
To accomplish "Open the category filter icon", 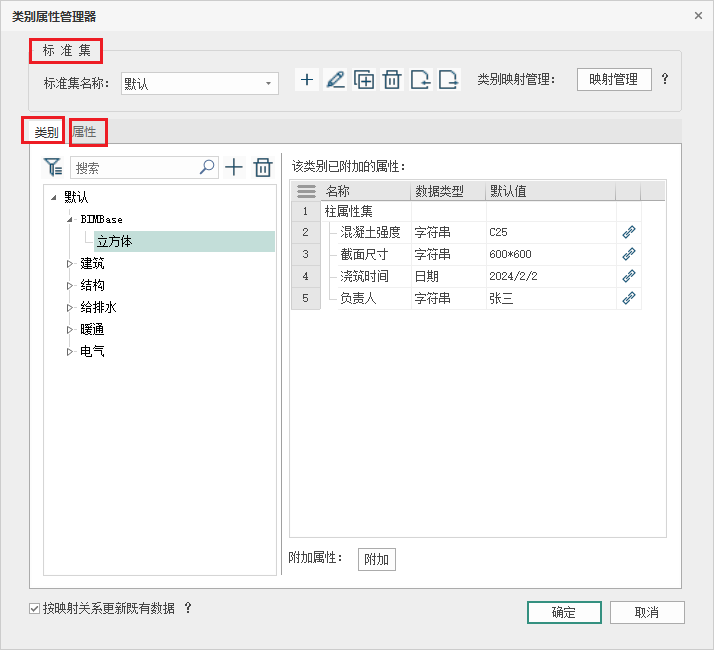I will point(53,167).
